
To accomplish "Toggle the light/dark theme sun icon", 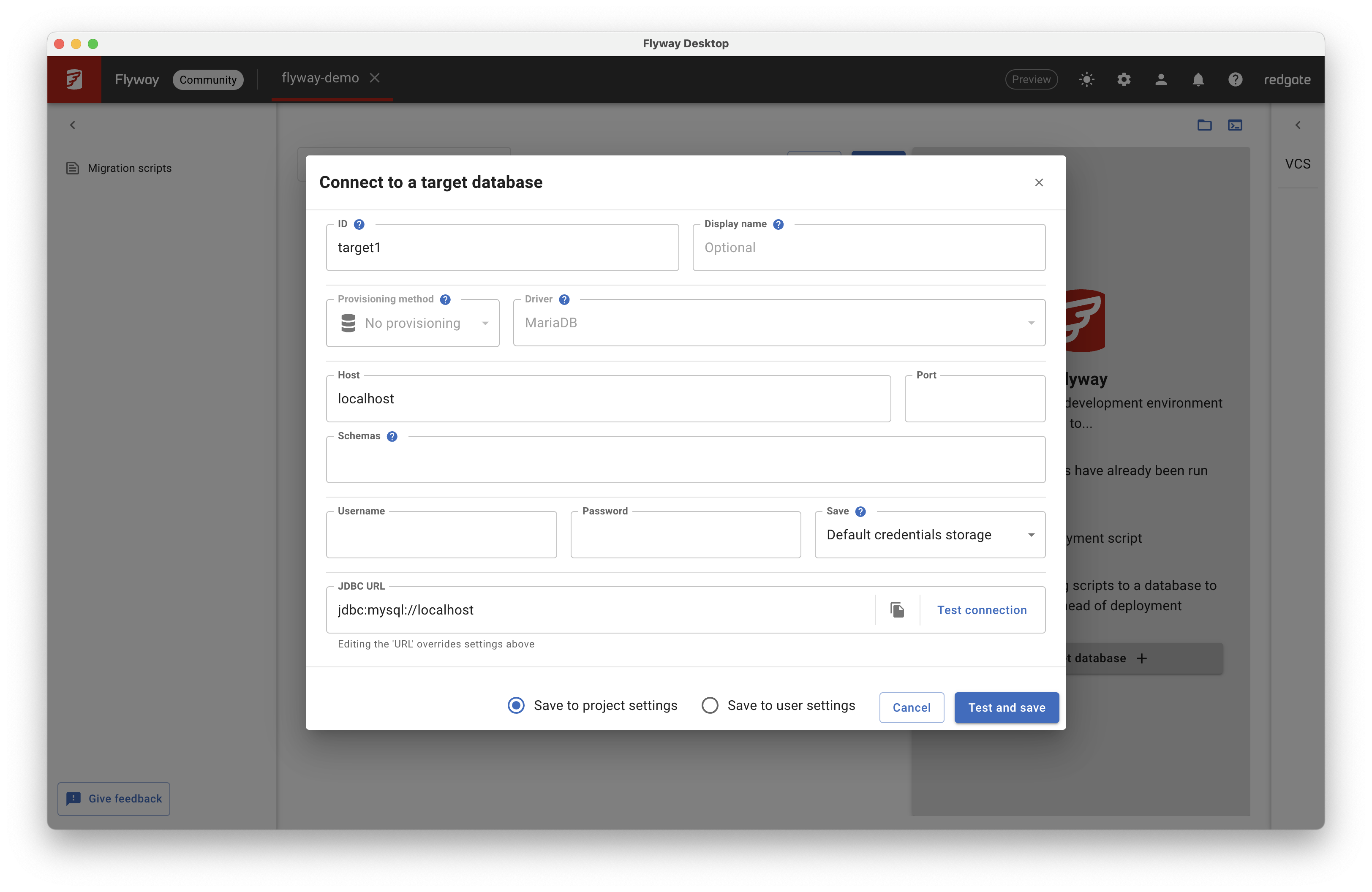I will coord(1086,79).
